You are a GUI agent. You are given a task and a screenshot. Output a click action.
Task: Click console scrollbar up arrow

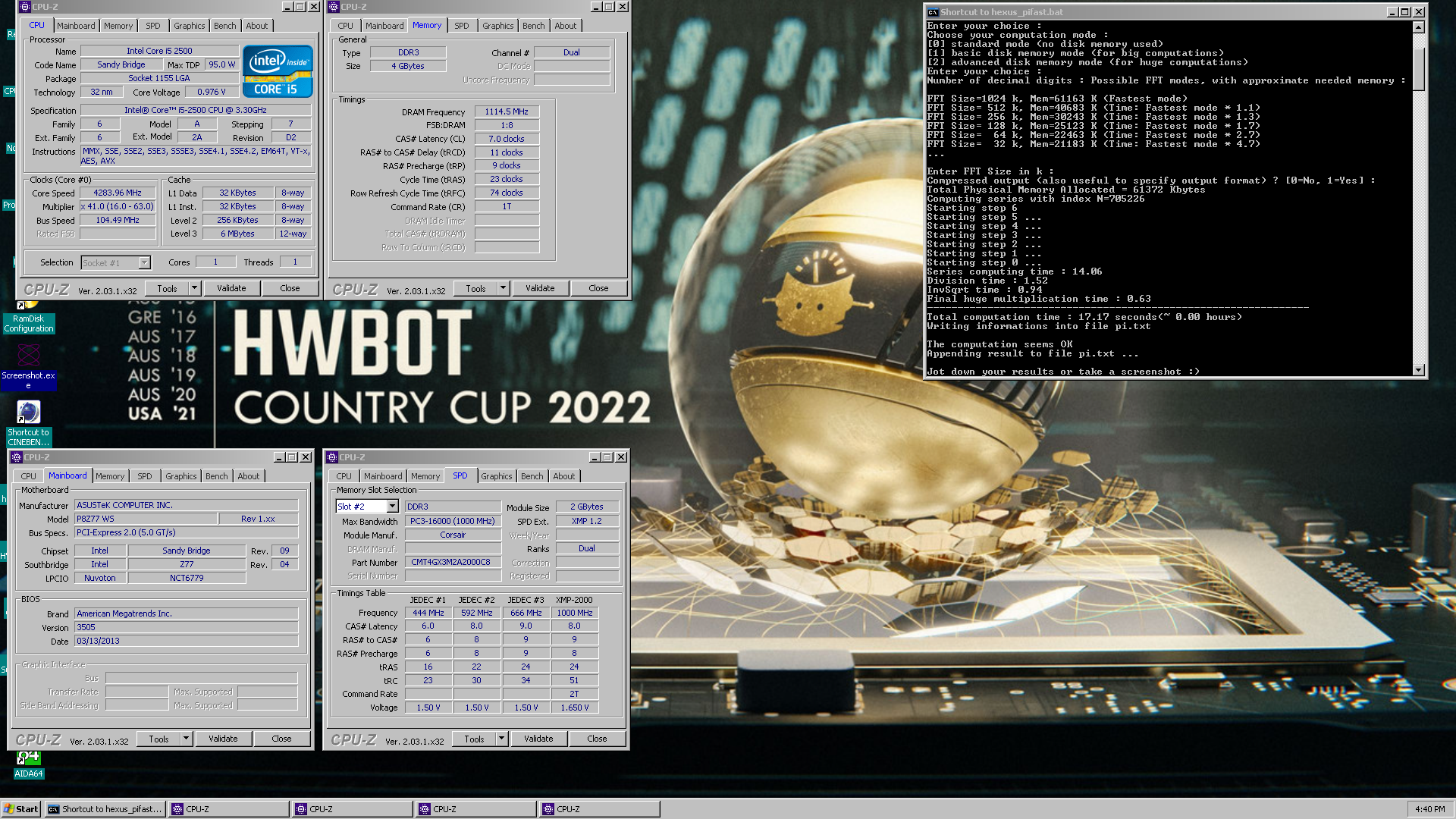click(x=1419, y=27)
